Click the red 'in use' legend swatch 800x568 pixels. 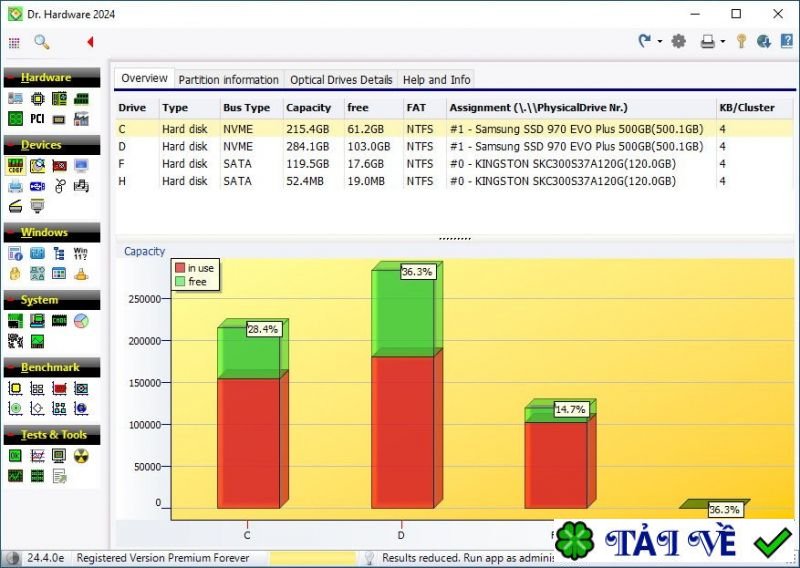[180, 267]
